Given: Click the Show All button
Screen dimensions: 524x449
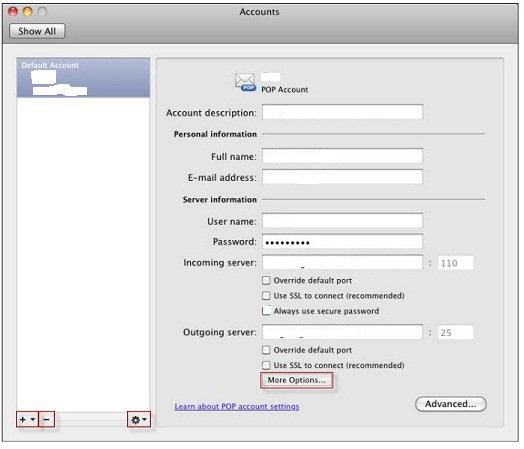Looking at the screenshot, I should (37, 31).
